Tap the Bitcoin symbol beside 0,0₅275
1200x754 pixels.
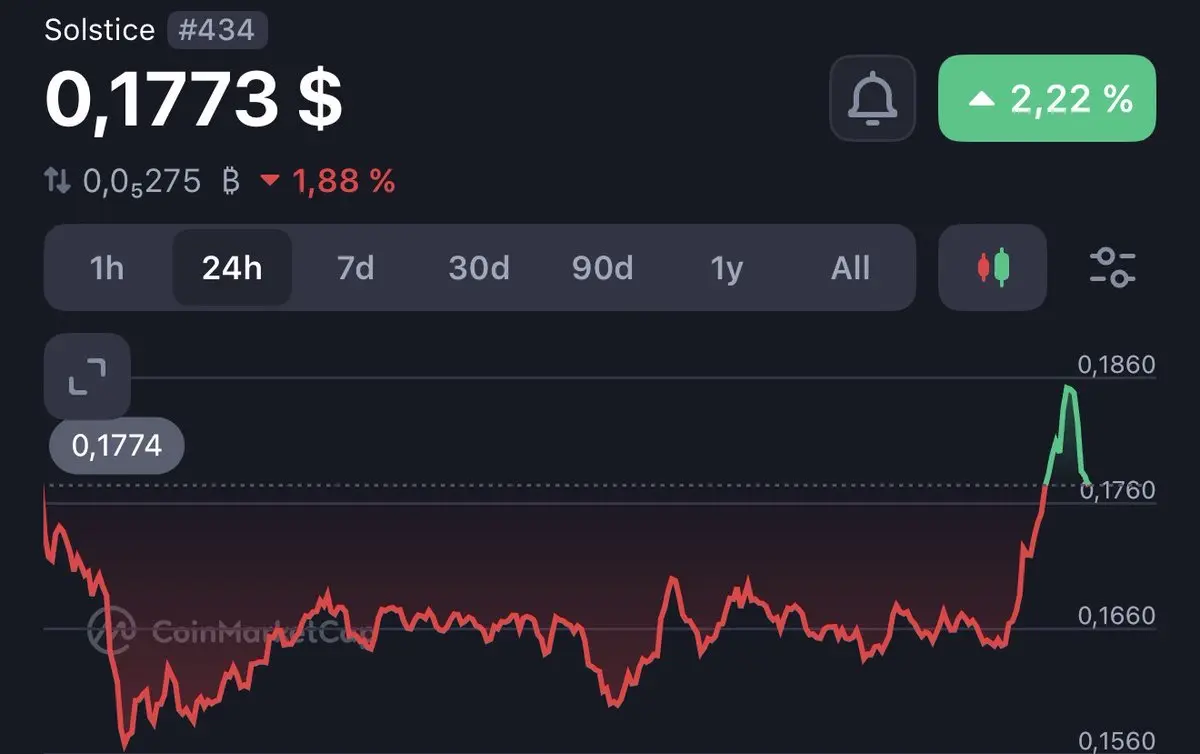[x=231, y=181]
